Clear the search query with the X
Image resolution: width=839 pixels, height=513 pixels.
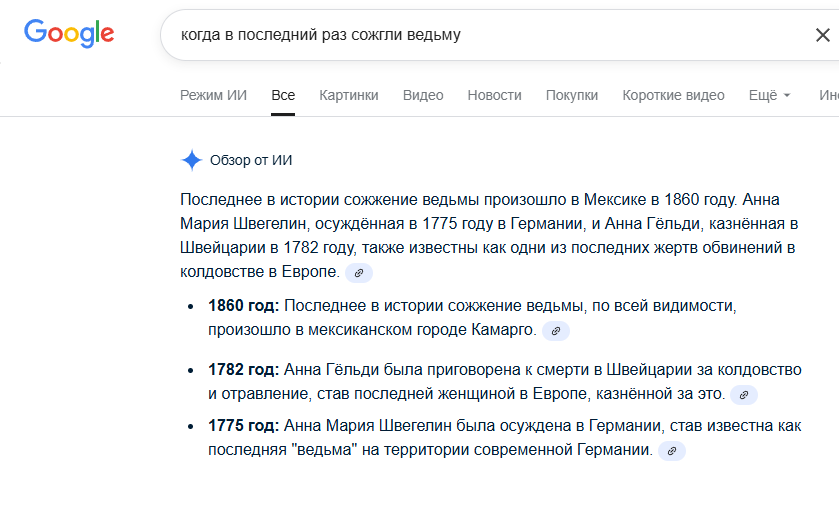[822, 35]
